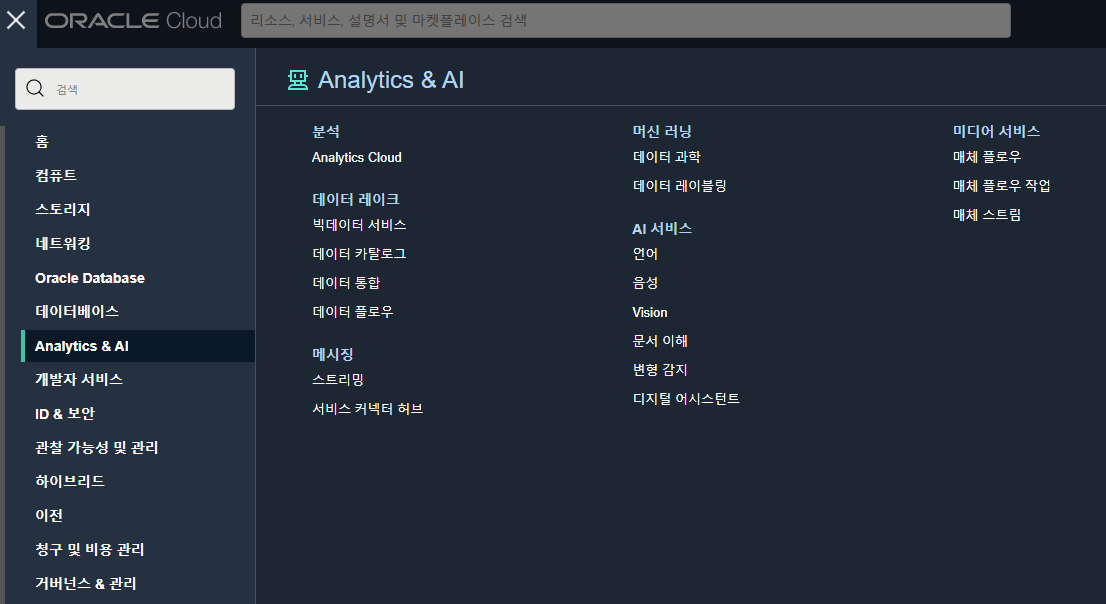
Task: Select 관찰 가능성 및 관리 category
Action: point(97,447)
